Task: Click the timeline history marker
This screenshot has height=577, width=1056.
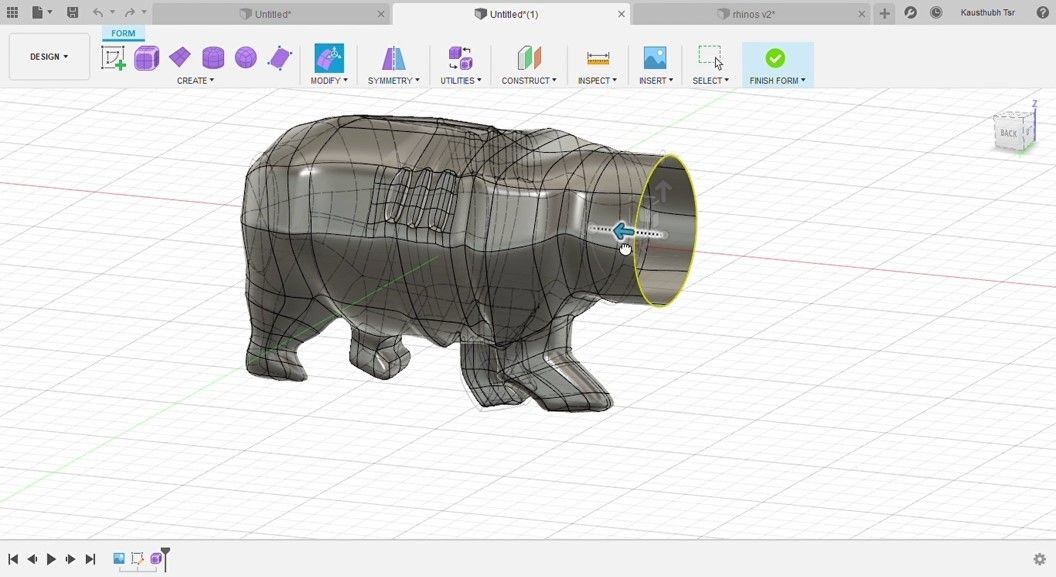Action: point(166,557)
